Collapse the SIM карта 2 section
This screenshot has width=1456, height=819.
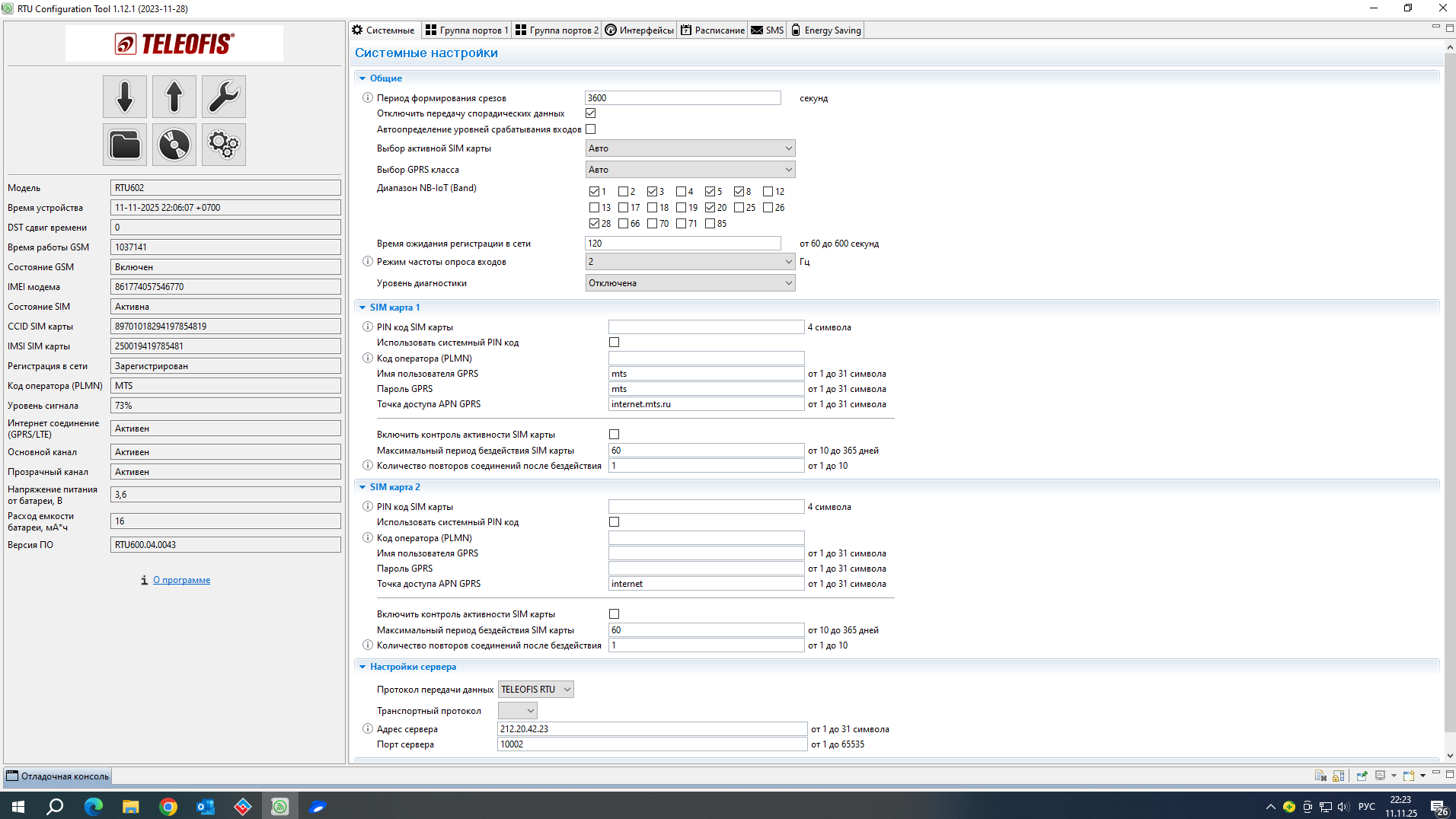click(362, 487)
